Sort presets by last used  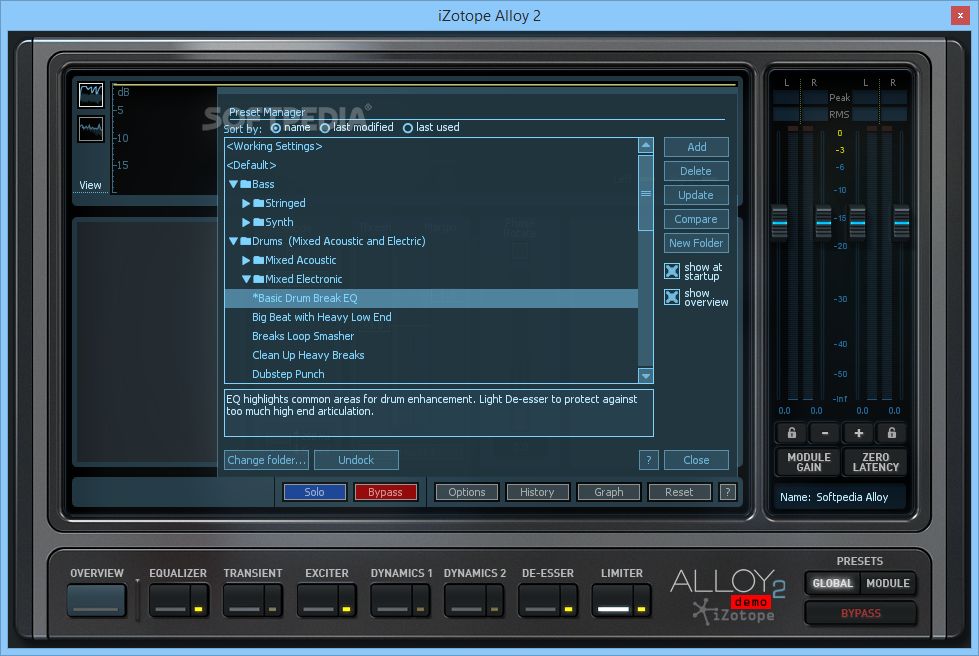coord(408,128)
